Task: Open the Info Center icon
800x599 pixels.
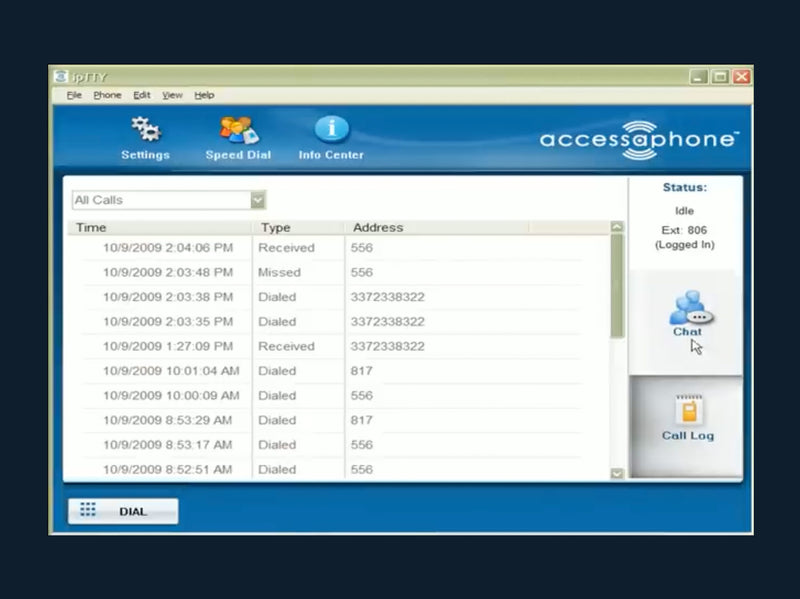Action: click(332, 130)
